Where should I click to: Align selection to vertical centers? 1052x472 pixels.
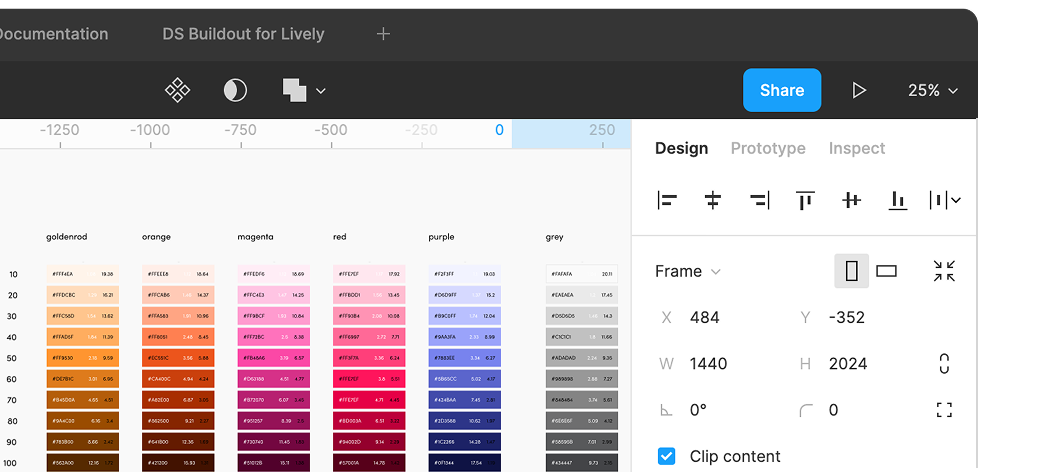pyautogui.click(x=851, y=200)
